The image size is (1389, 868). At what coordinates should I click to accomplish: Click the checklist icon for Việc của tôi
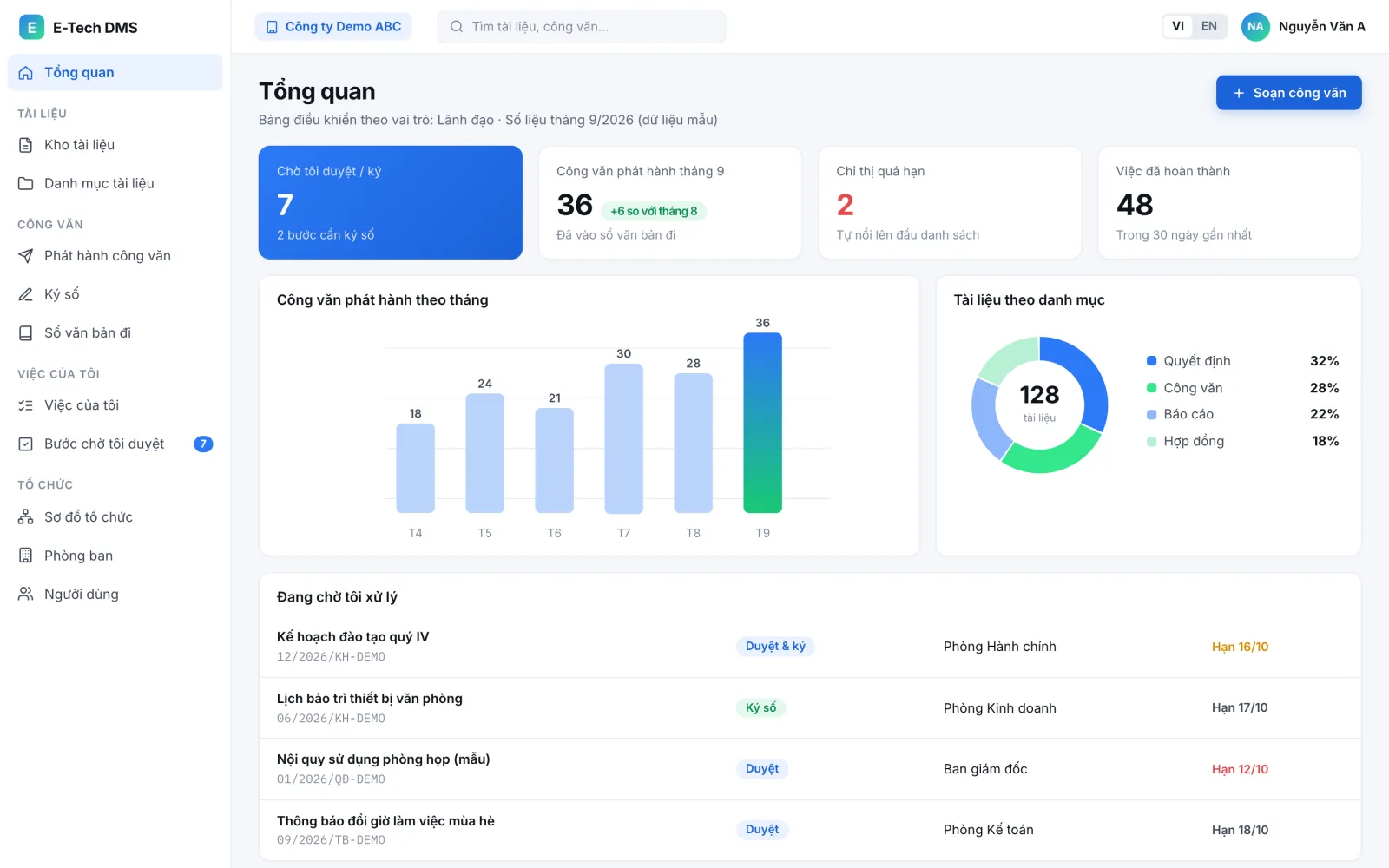(26, 405)
